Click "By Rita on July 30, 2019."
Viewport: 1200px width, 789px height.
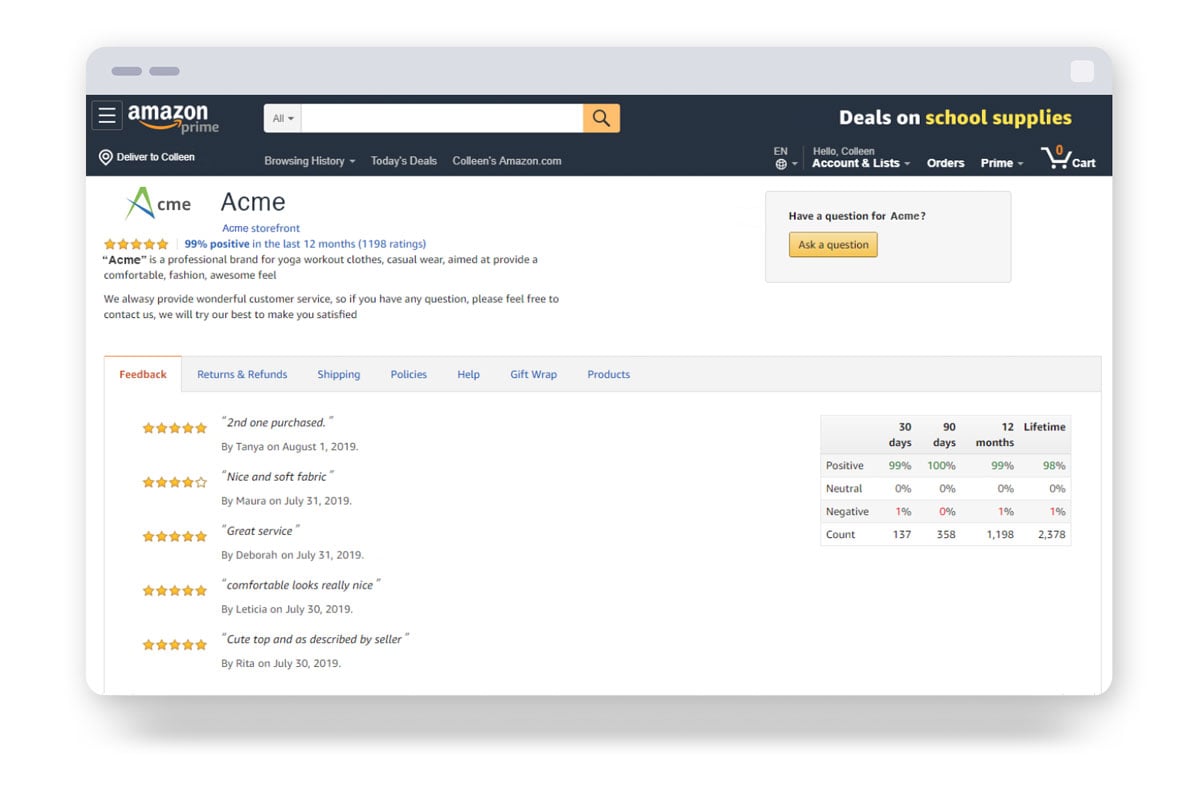click(281, 664)
